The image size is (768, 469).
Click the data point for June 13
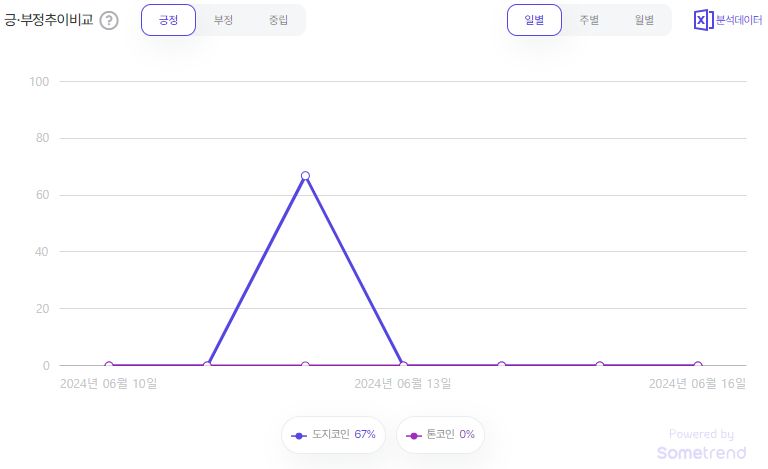[x=404, y=365]
